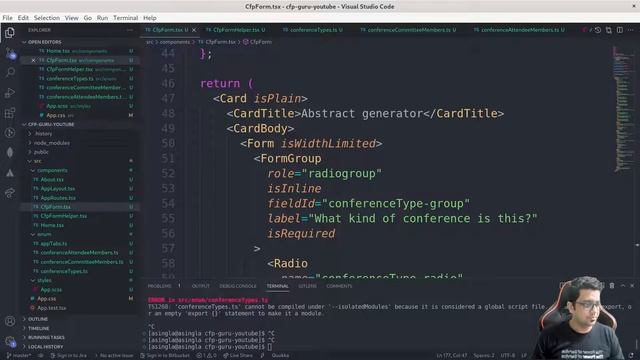Show the Output panel tab
Image resolution: width=640 pixels, height=360 pixels.
pyautogui.click(x=200, y=286)
